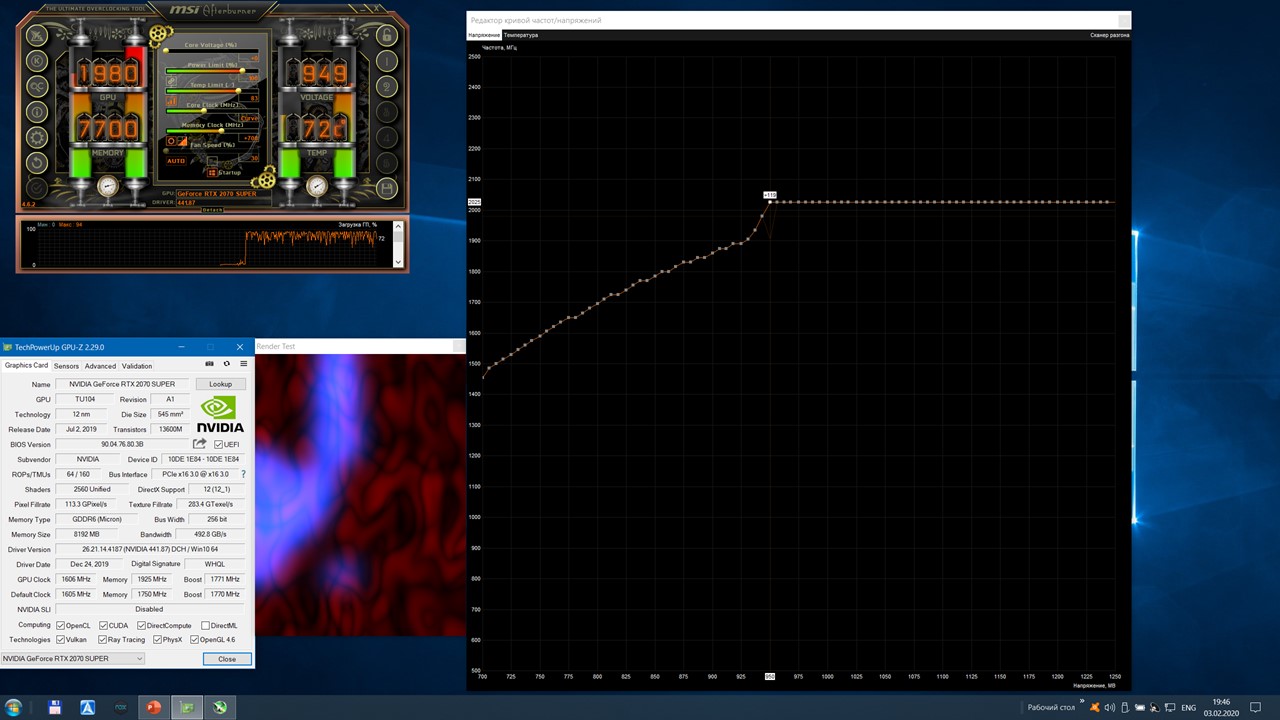Open the GPU selection dropdown in GPU-Z
1280x720 pixels.
pos(73,659)
